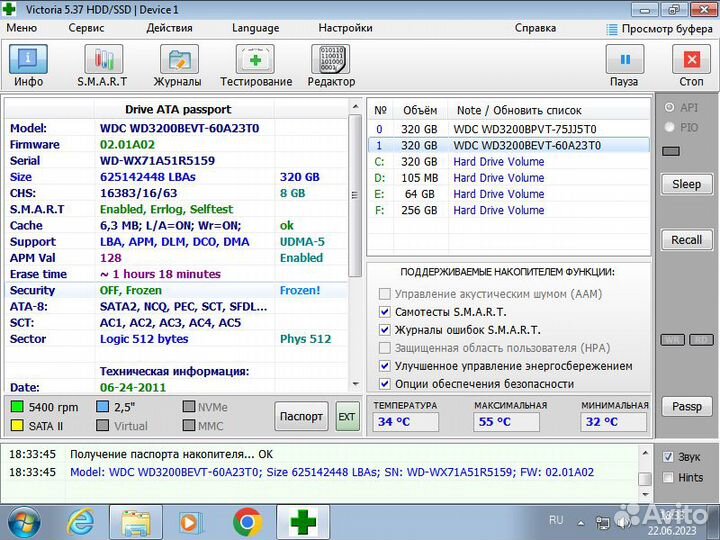
Task: Open Windows Start menu
Action: (23, 523)
